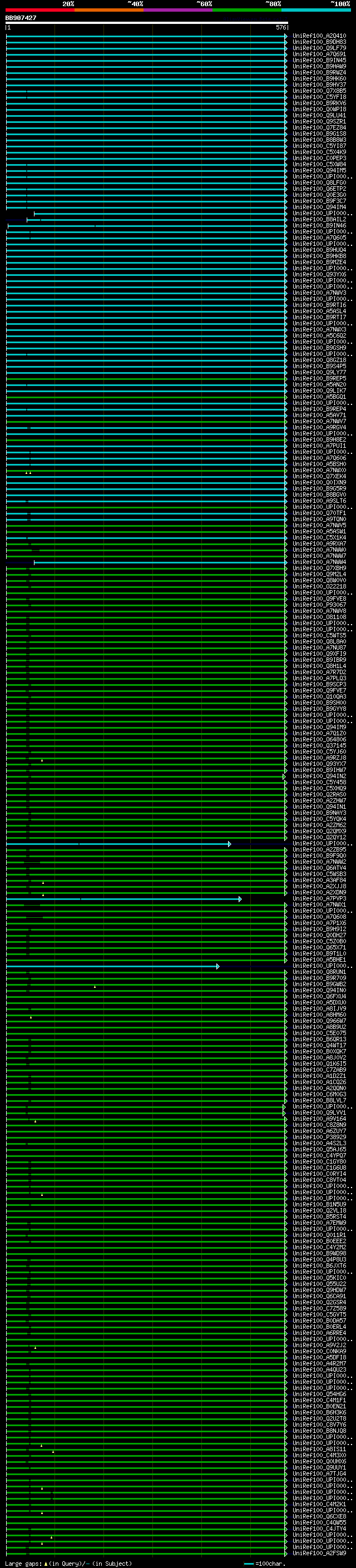Click hit label UniRef100_Q65X71
356x1568 pixels.
coord(319,948)
